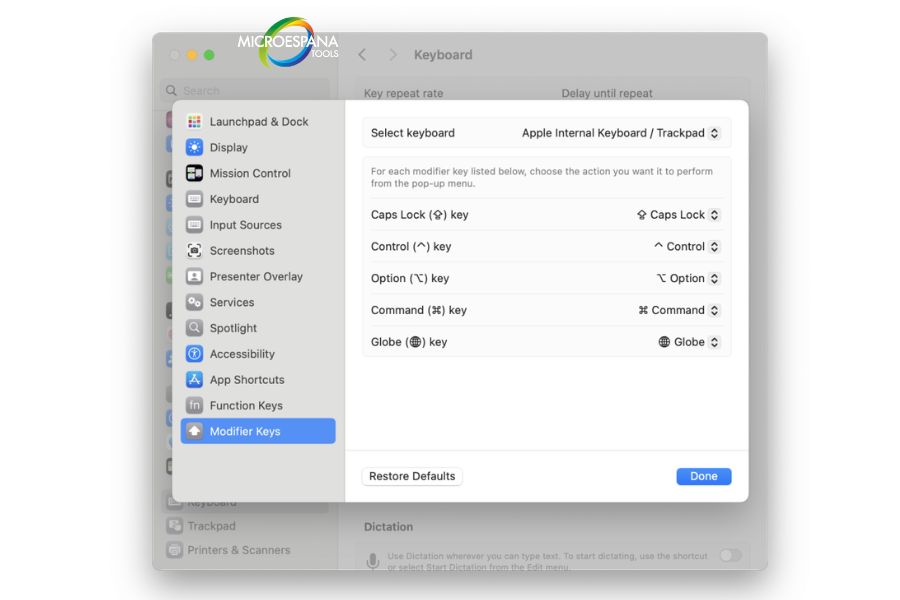Click the Mission Control sidebar icon
900x600 pixels.
pyautogui.click(x=193, y=173)
